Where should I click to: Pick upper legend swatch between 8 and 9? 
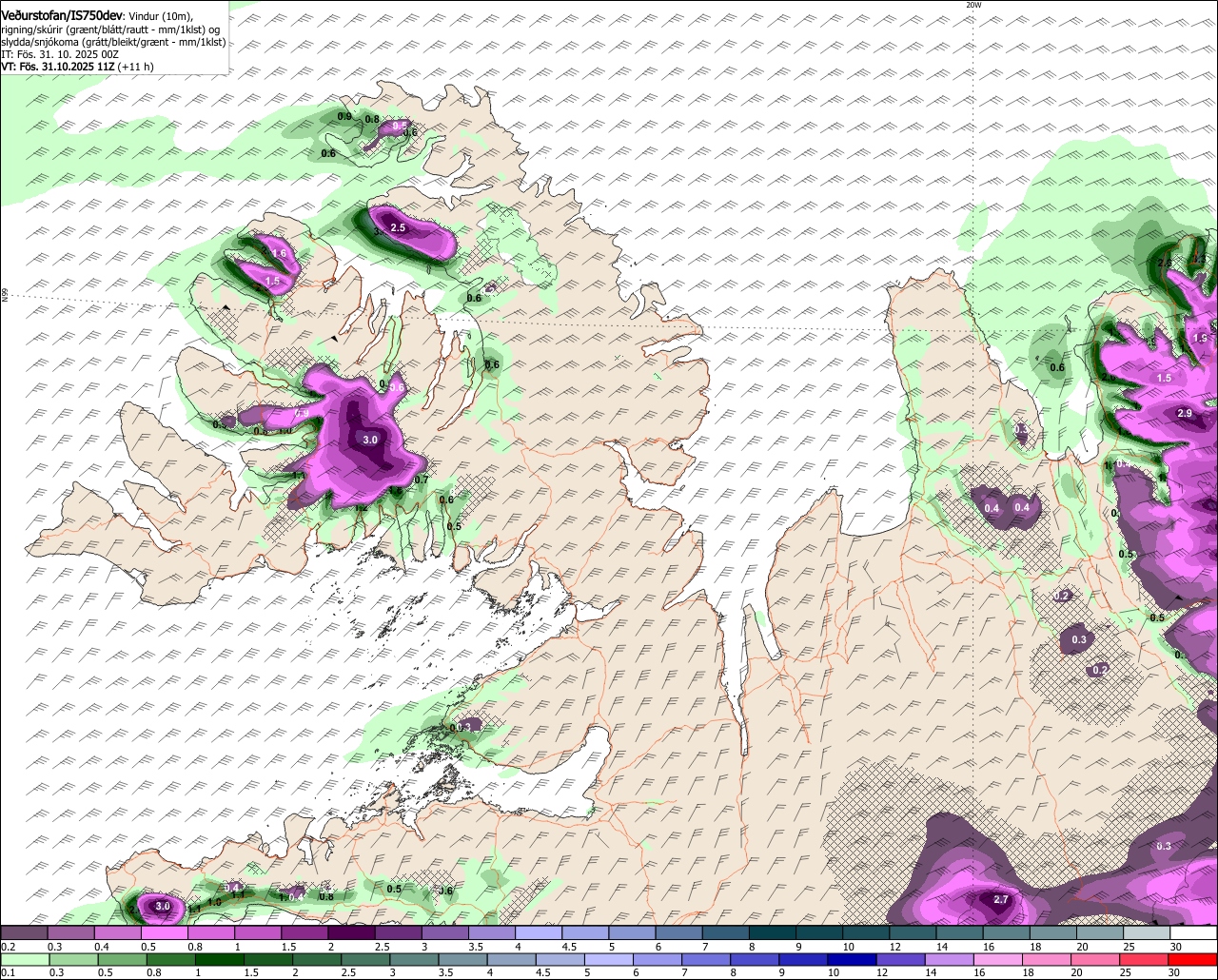click(x=773, y=933)
